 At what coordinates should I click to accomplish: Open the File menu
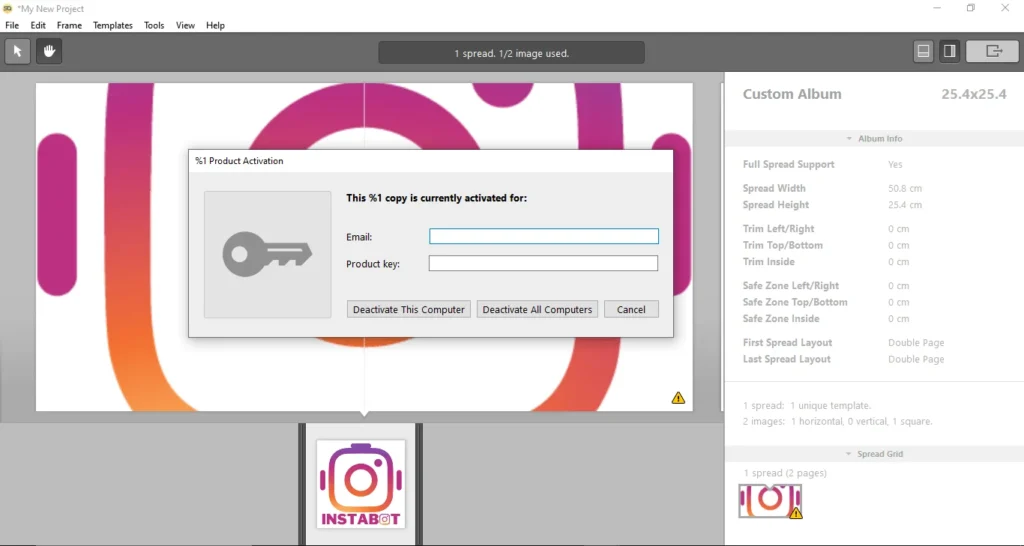point(12,25)
